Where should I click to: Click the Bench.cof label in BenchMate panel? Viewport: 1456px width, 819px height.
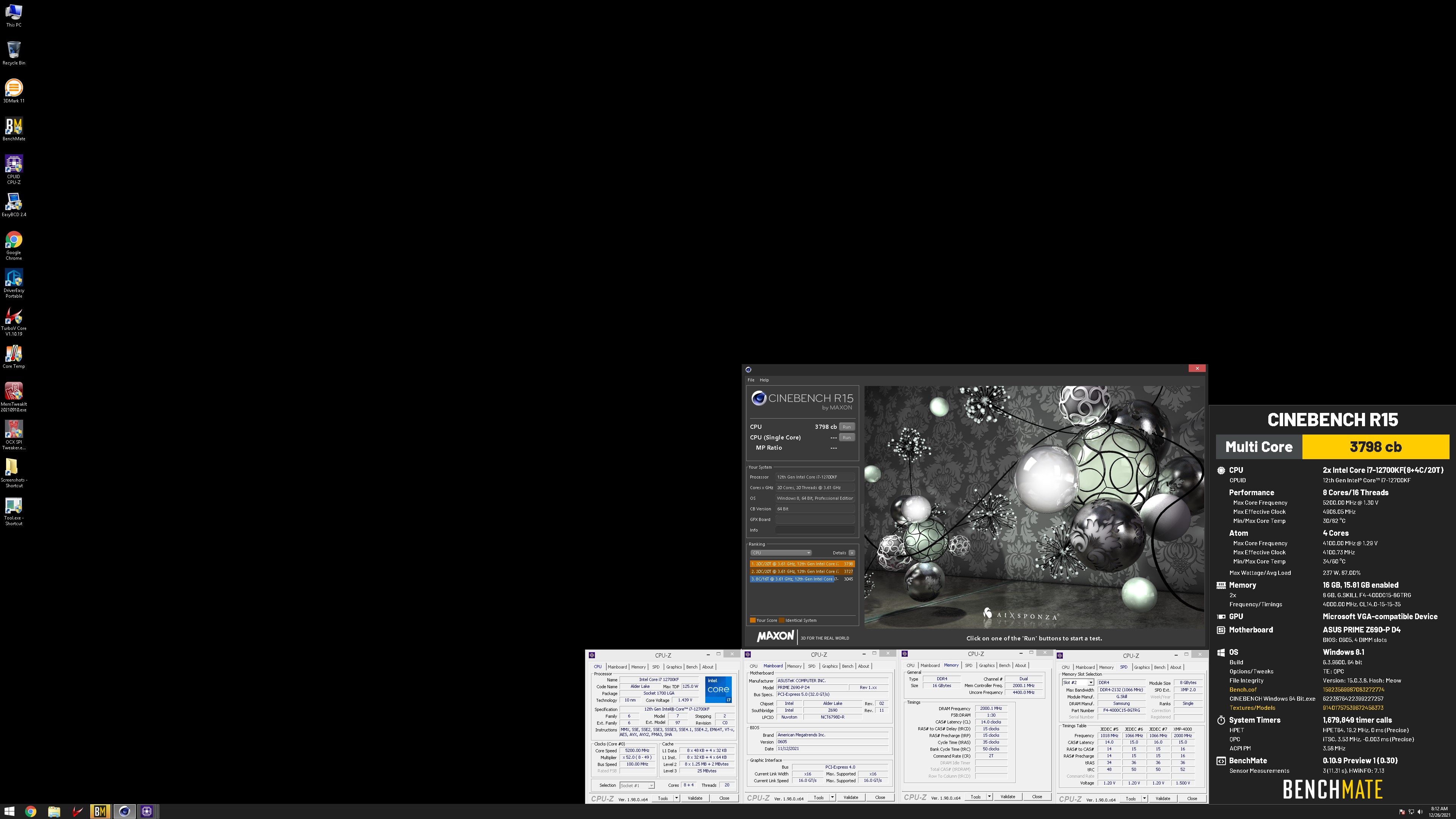pyautogui.click(x=1243, y=690)
